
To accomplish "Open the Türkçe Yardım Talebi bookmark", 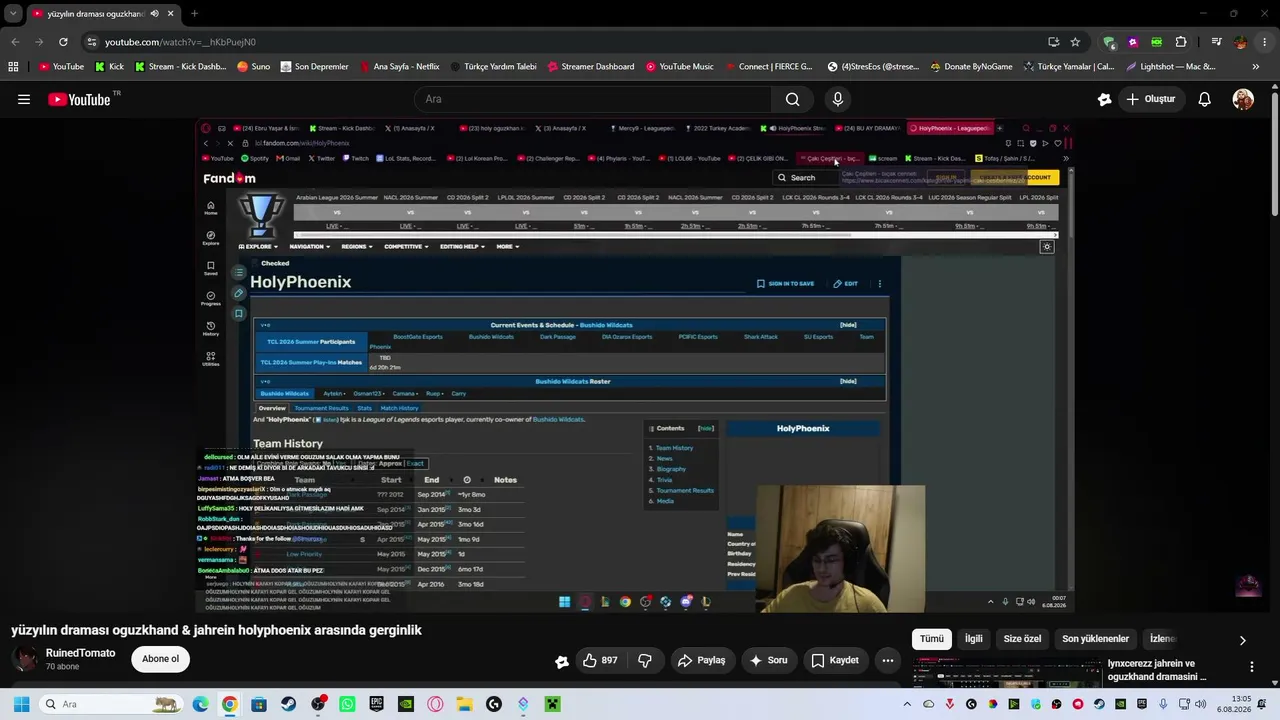I will point(493,67).
